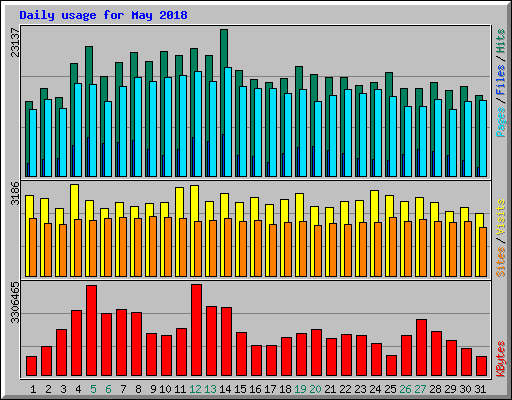Screen dimensions: 512x400
Task: Select green weekend day label 5
Action: tap(93, 389)
